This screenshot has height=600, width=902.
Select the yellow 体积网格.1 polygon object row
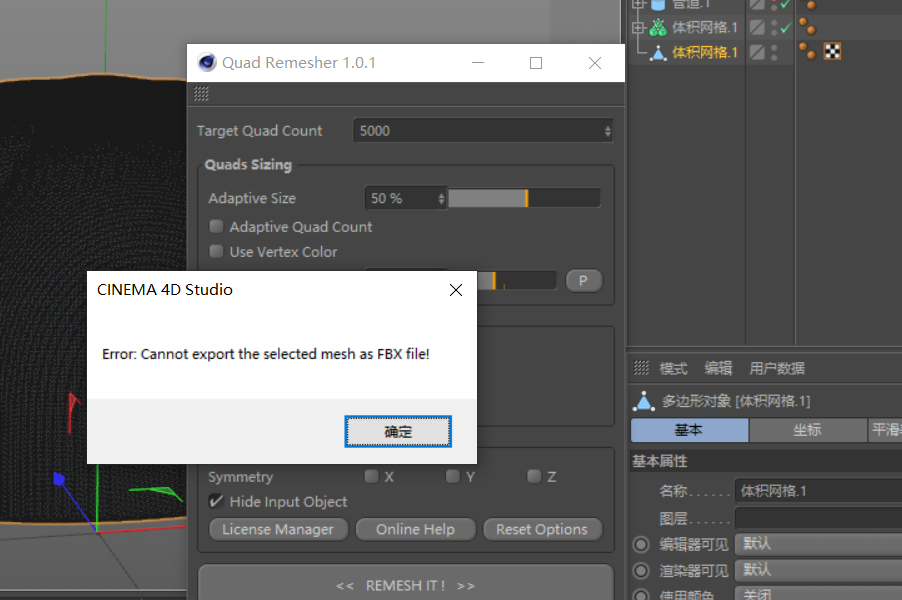coord(704,53)
